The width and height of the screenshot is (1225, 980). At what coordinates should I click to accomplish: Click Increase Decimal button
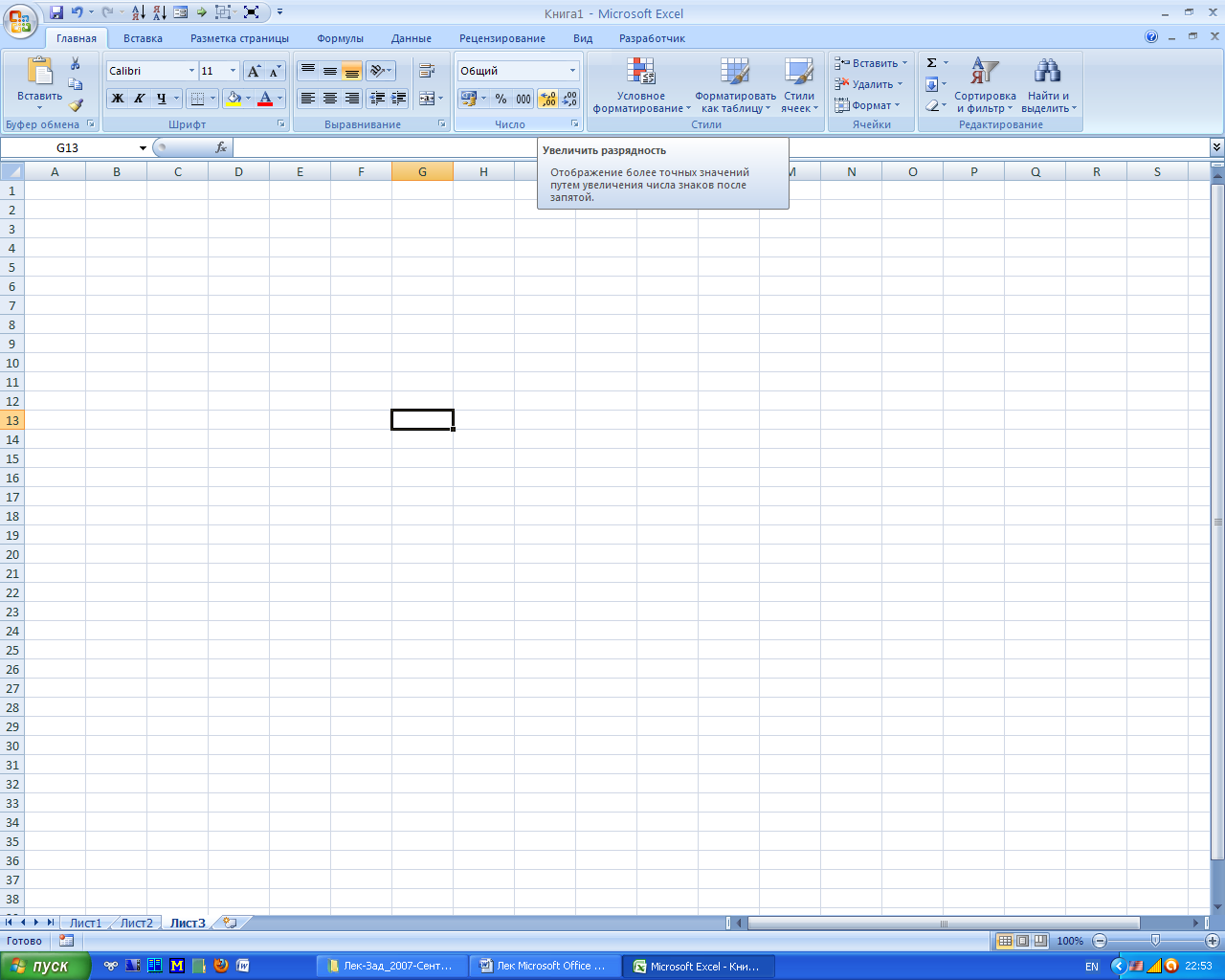(x=547, y=99)
